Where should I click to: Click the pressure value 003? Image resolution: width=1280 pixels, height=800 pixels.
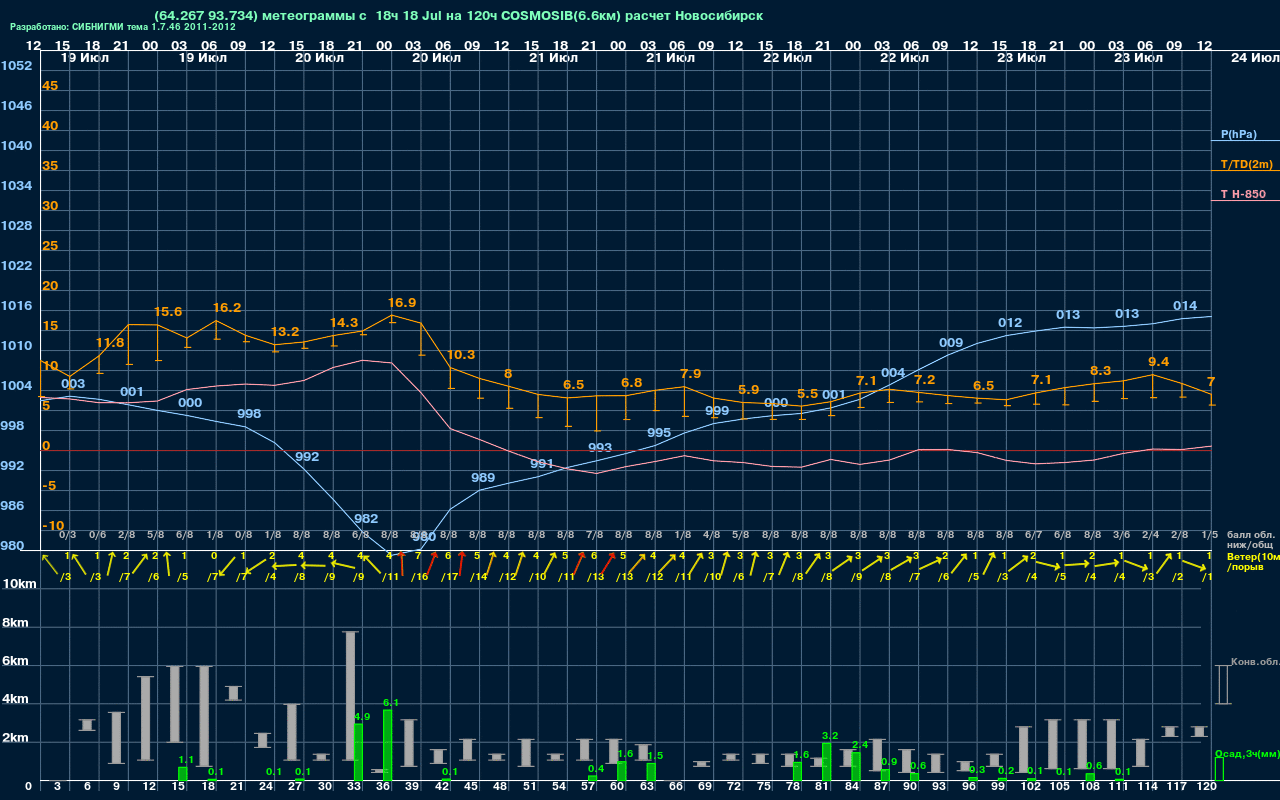(73, 383)
